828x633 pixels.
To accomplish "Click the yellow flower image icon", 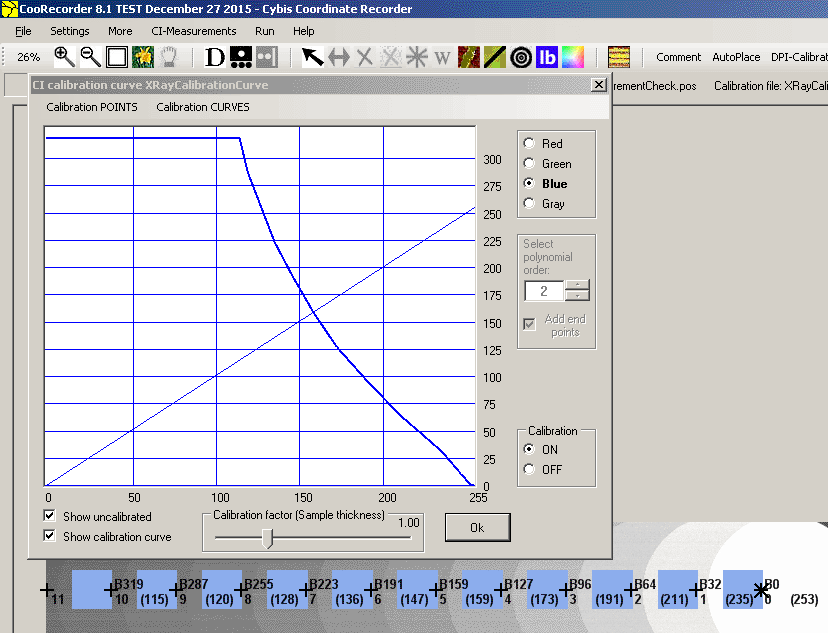I will 143,57.
